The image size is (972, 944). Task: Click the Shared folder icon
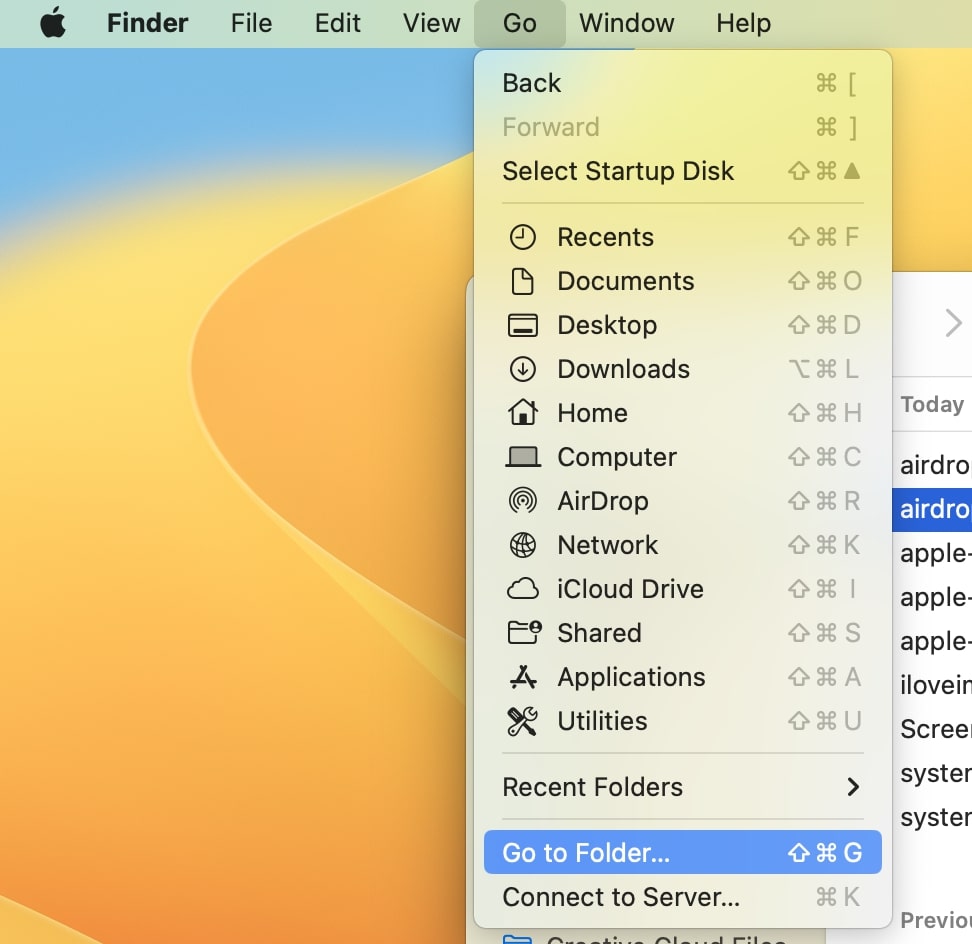[x=524, y=633]
